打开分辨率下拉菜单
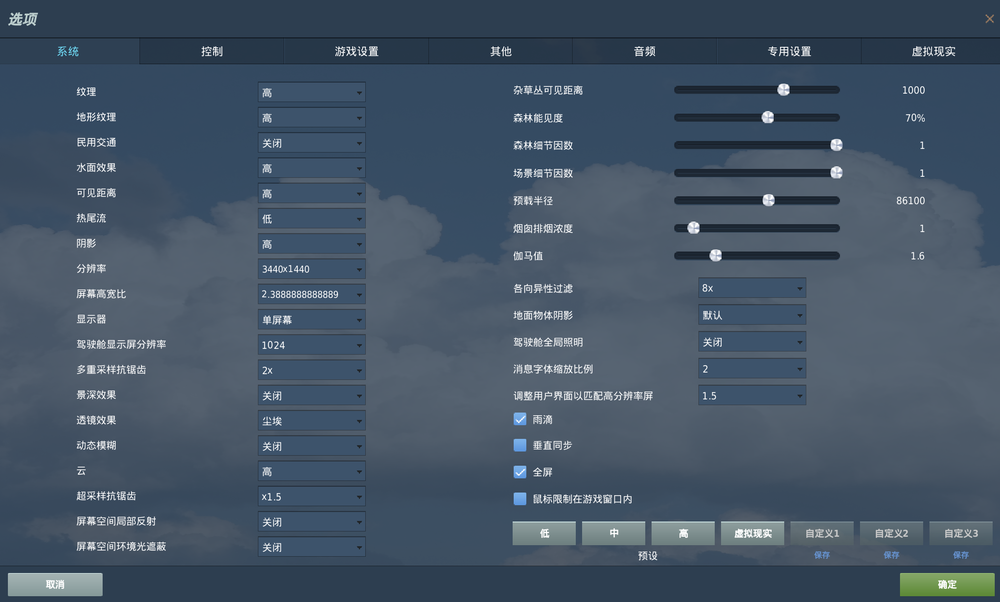Screen dimensions: 1000x602 click(x=311, y=268)
